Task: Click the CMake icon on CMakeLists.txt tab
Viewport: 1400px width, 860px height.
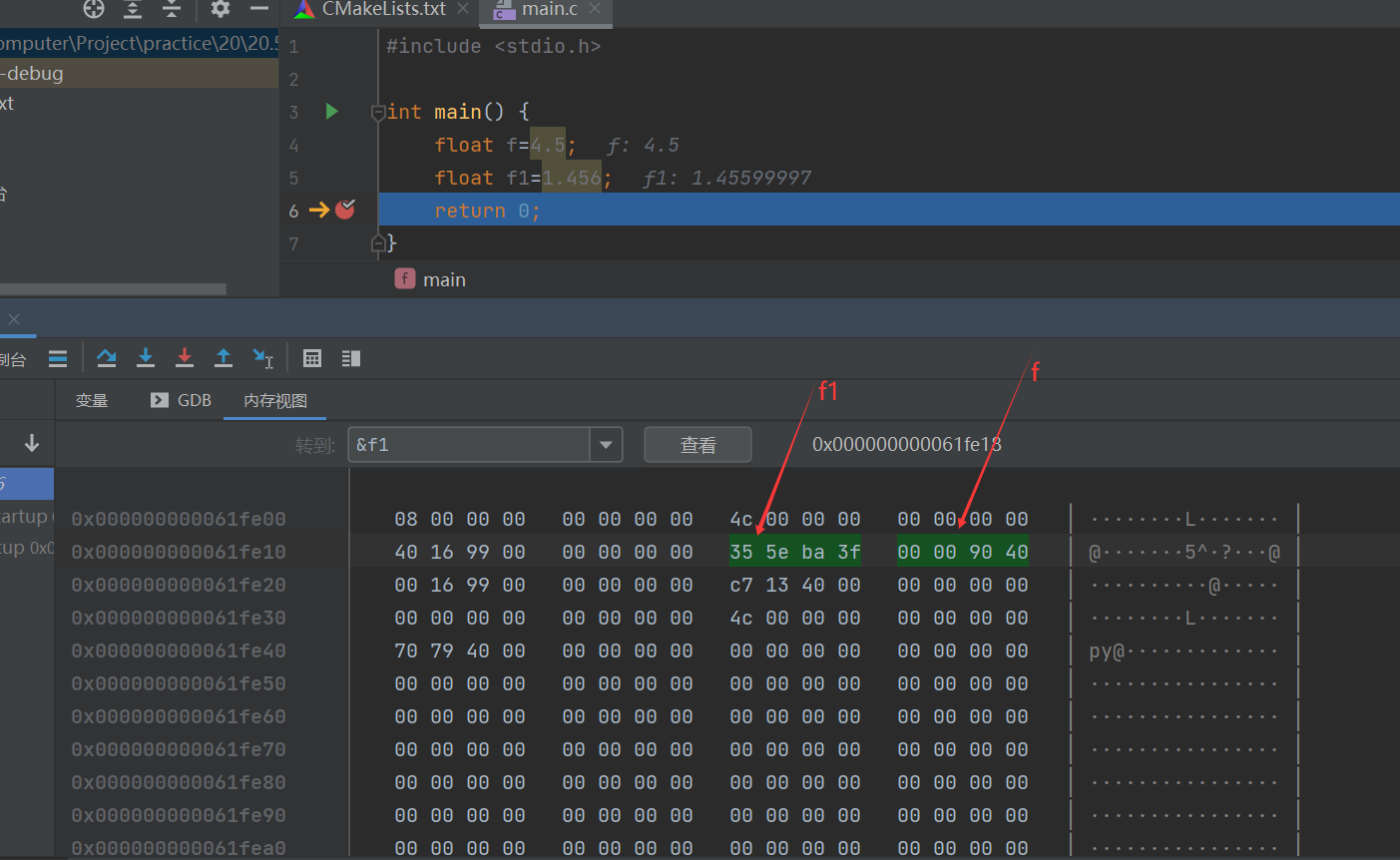Action: (305, 9)
